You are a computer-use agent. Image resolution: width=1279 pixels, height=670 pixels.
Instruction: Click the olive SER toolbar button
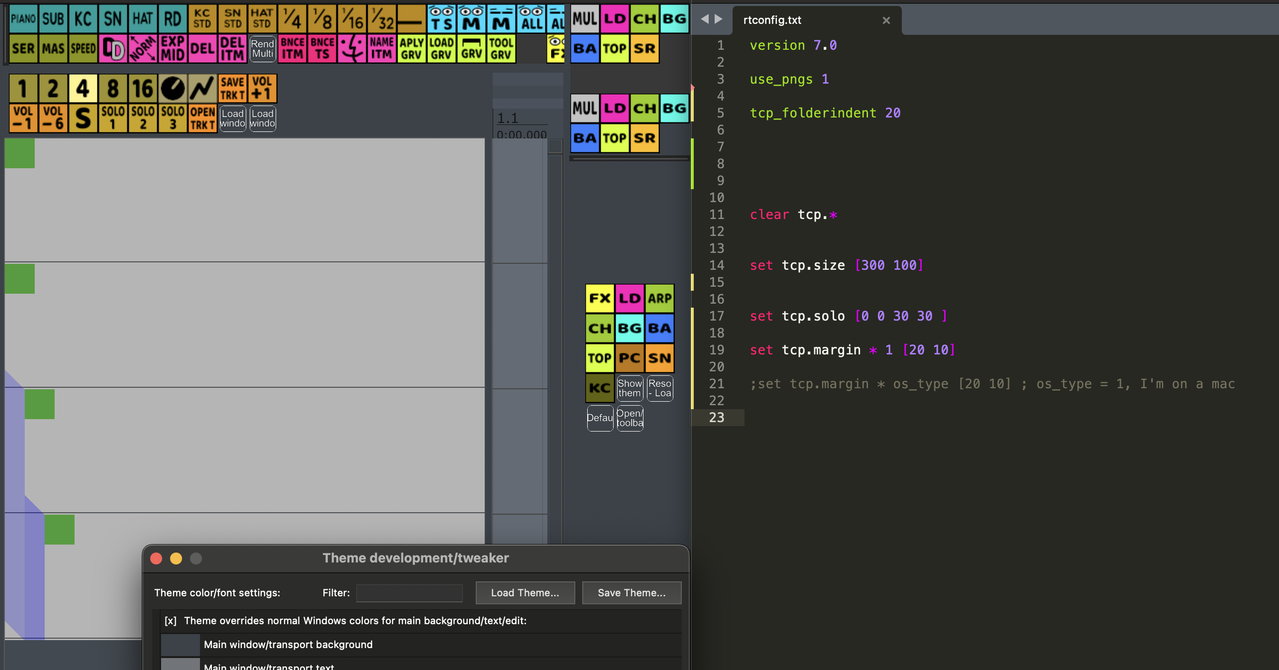click(x=23, y=48)
